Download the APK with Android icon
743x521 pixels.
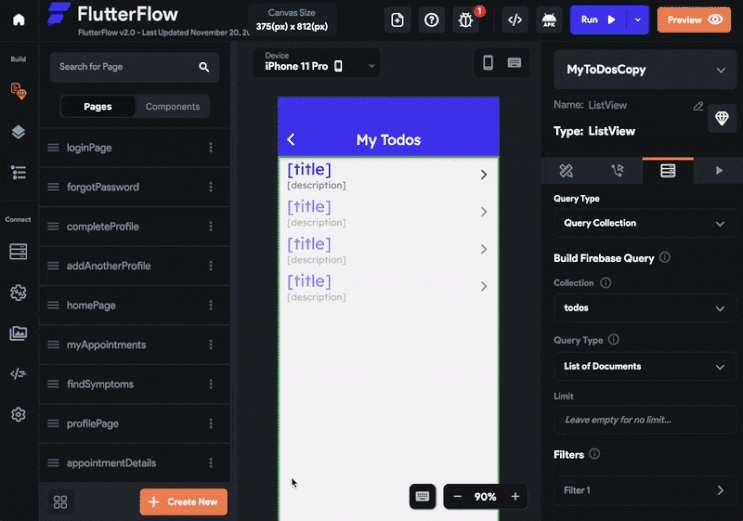pyautogui.click(x=549, y=20)
